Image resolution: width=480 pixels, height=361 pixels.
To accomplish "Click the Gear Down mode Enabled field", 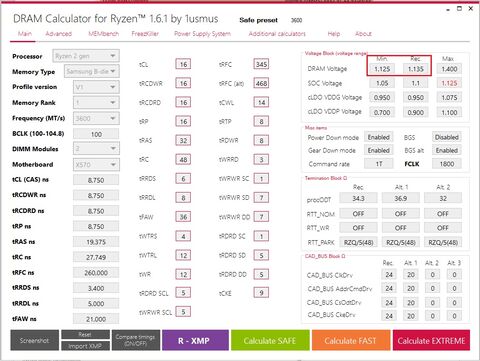I will click(379, 150).
